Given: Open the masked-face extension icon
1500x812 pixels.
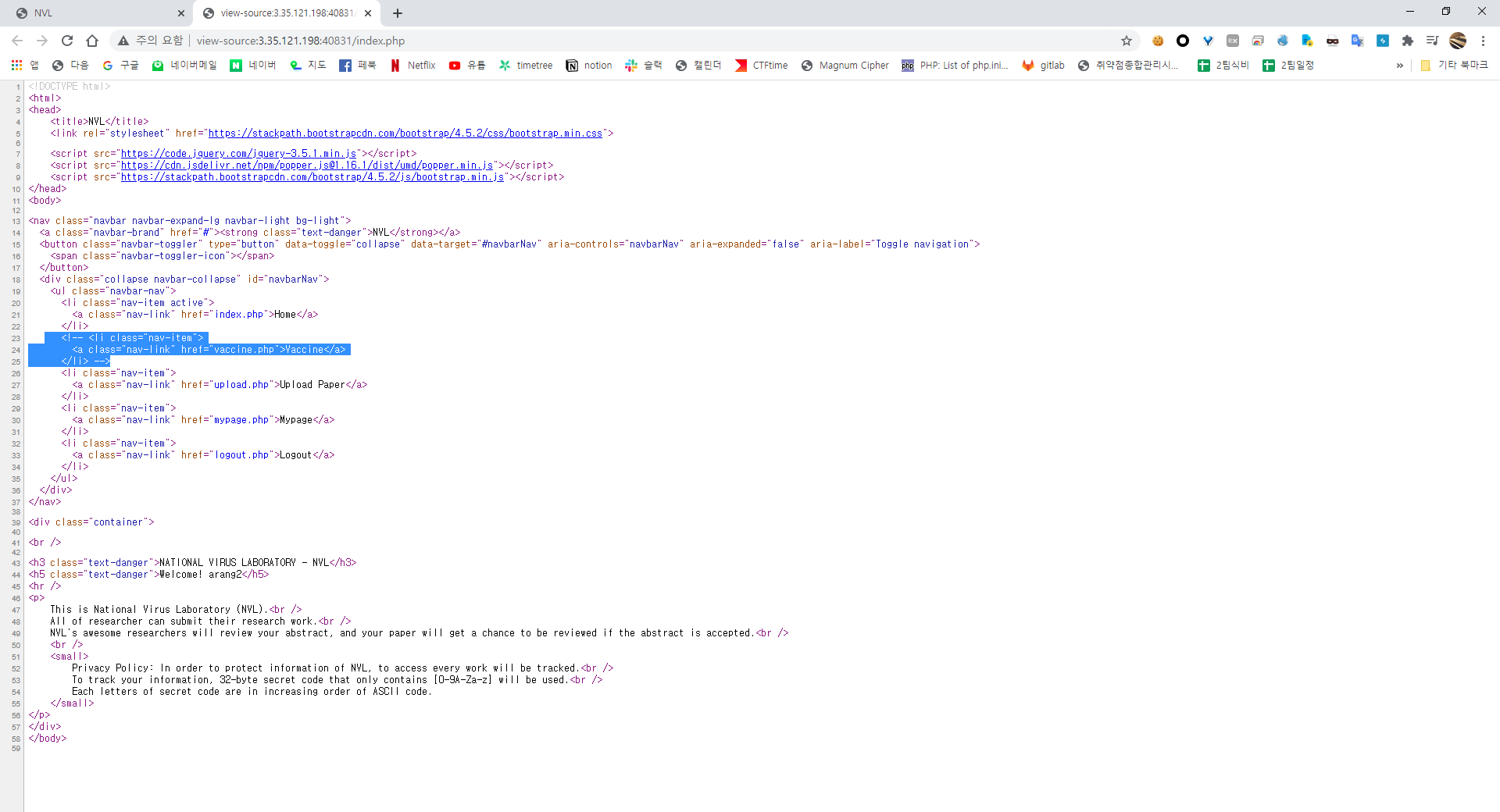Looking at the screenshot, I should click(x=1333, y=41).
